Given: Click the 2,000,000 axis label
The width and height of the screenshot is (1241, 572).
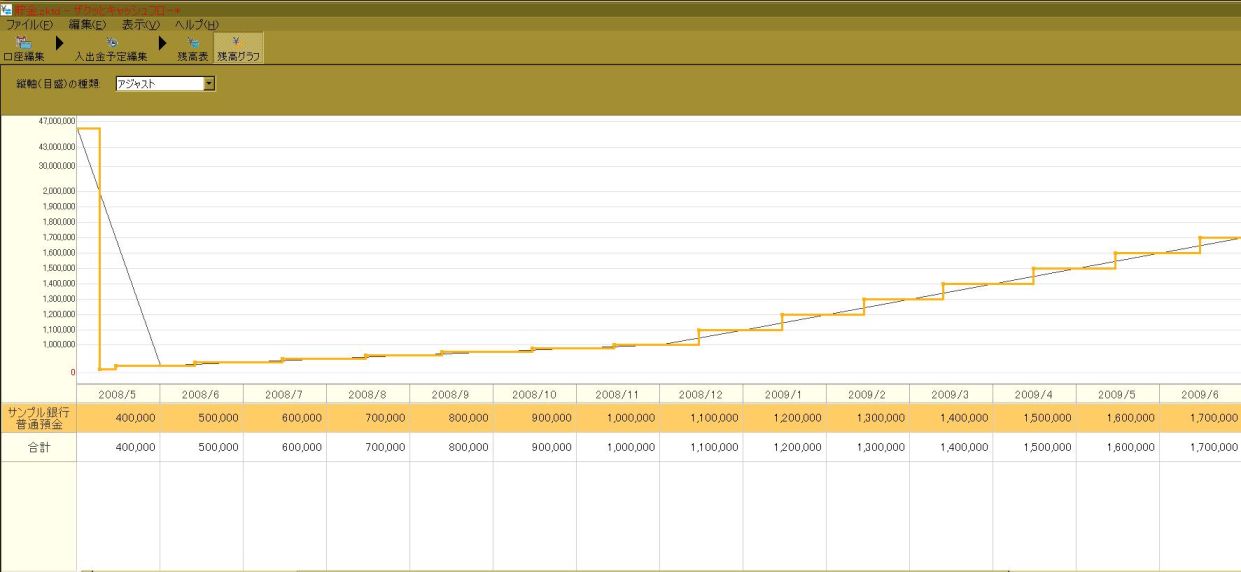Looking at the screenshot, I should tap(57, 191).
